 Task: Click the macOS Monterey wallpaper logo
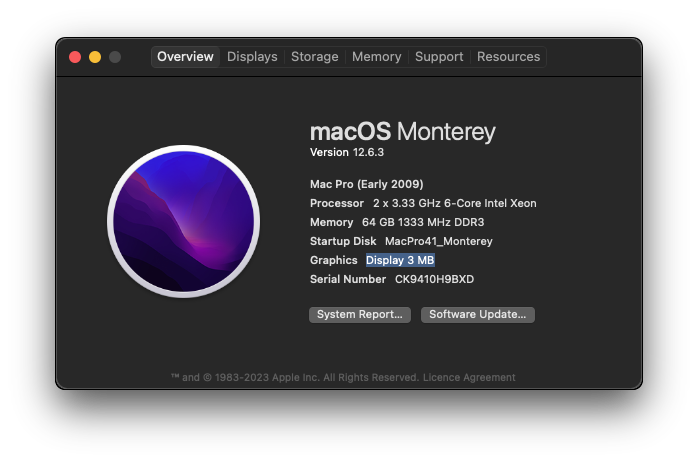pos(183,221)
